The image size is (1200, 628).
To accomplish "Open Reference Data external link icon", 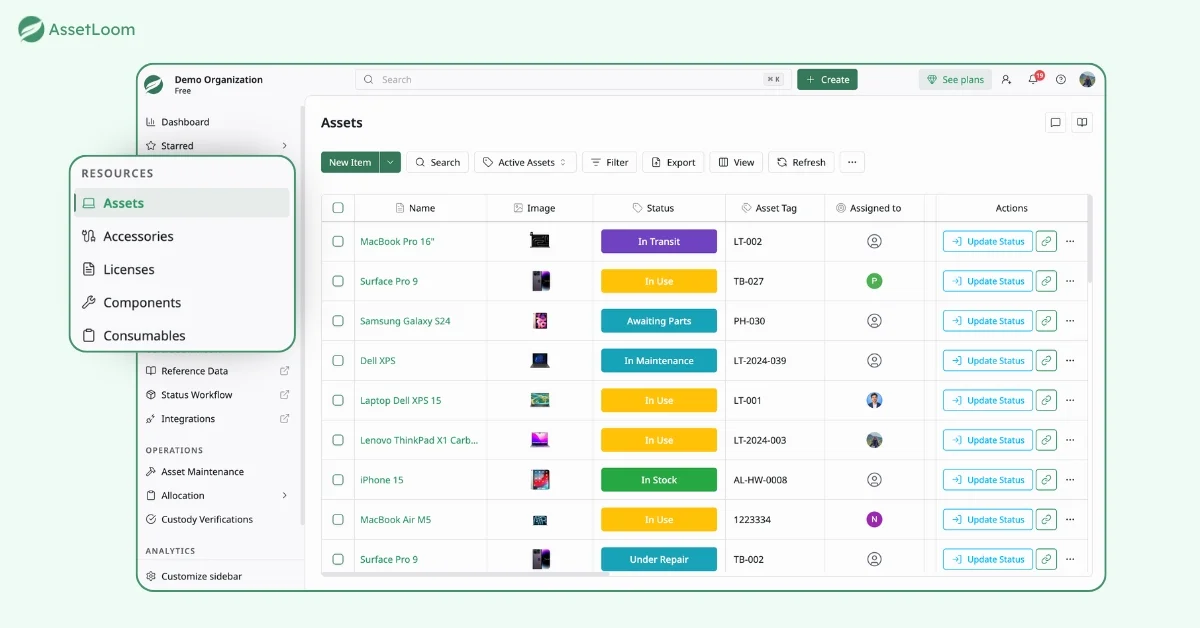I will 284,371.
